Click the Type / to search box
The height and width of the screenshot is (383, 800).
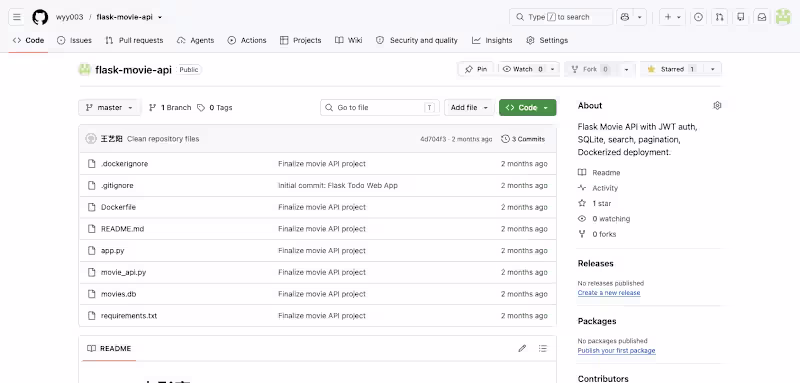(561, 17)
